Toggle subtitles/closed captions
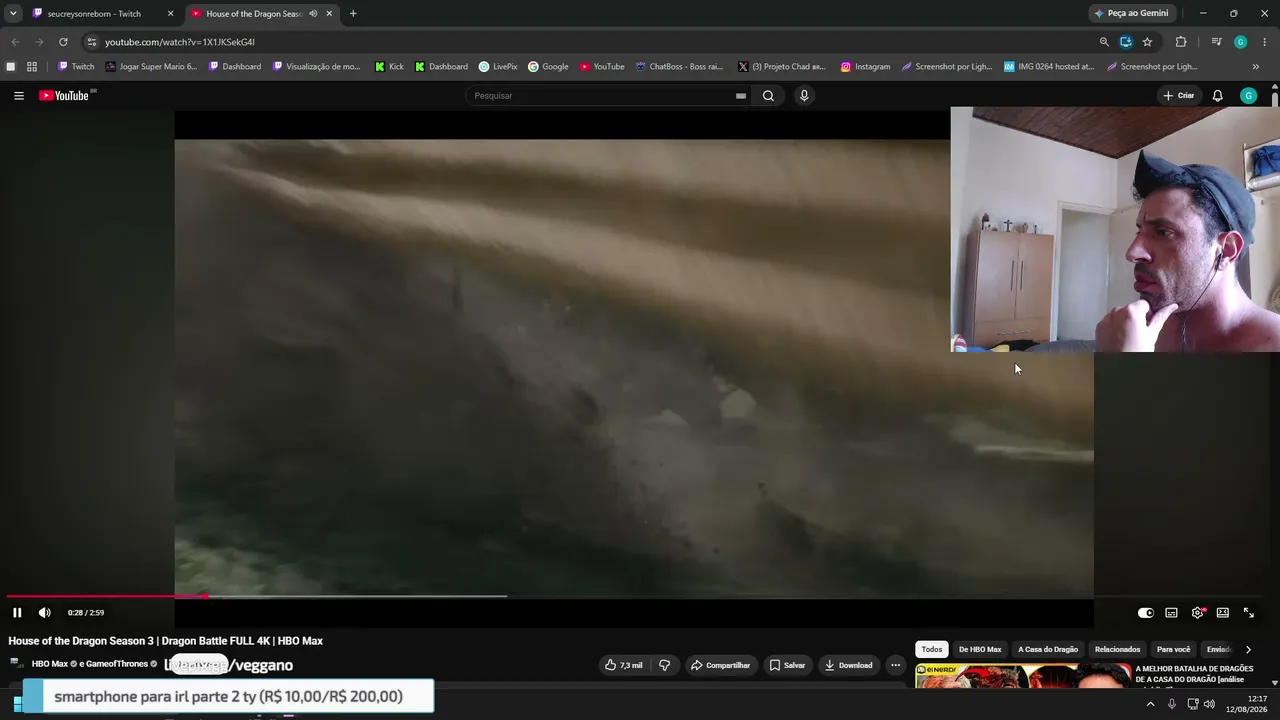Image resolution: width=1280 pixels, height=720 pixels. coord(1171,613)
